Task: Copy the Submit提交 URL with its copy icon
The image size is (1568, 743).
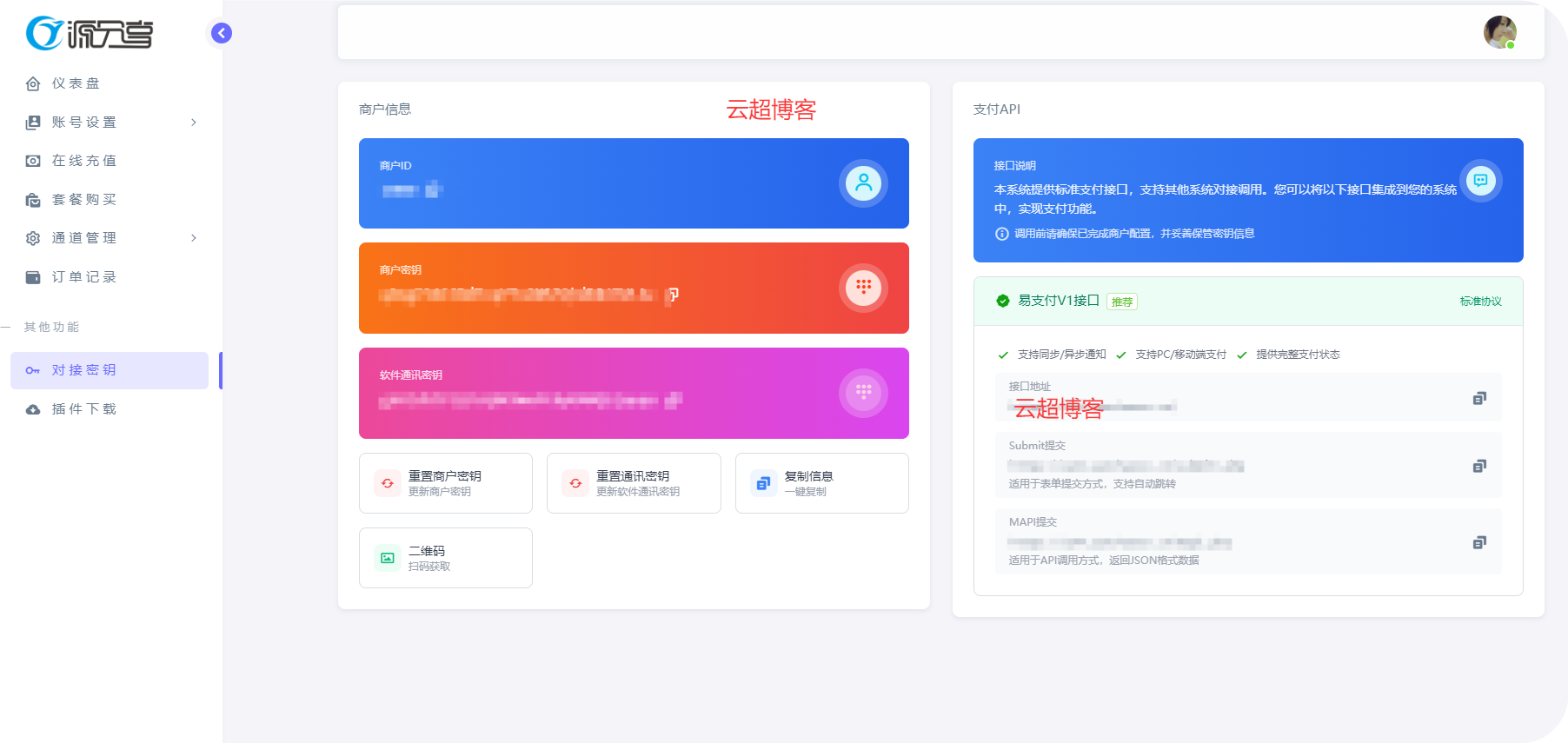Action: [x=1479, y=466]
